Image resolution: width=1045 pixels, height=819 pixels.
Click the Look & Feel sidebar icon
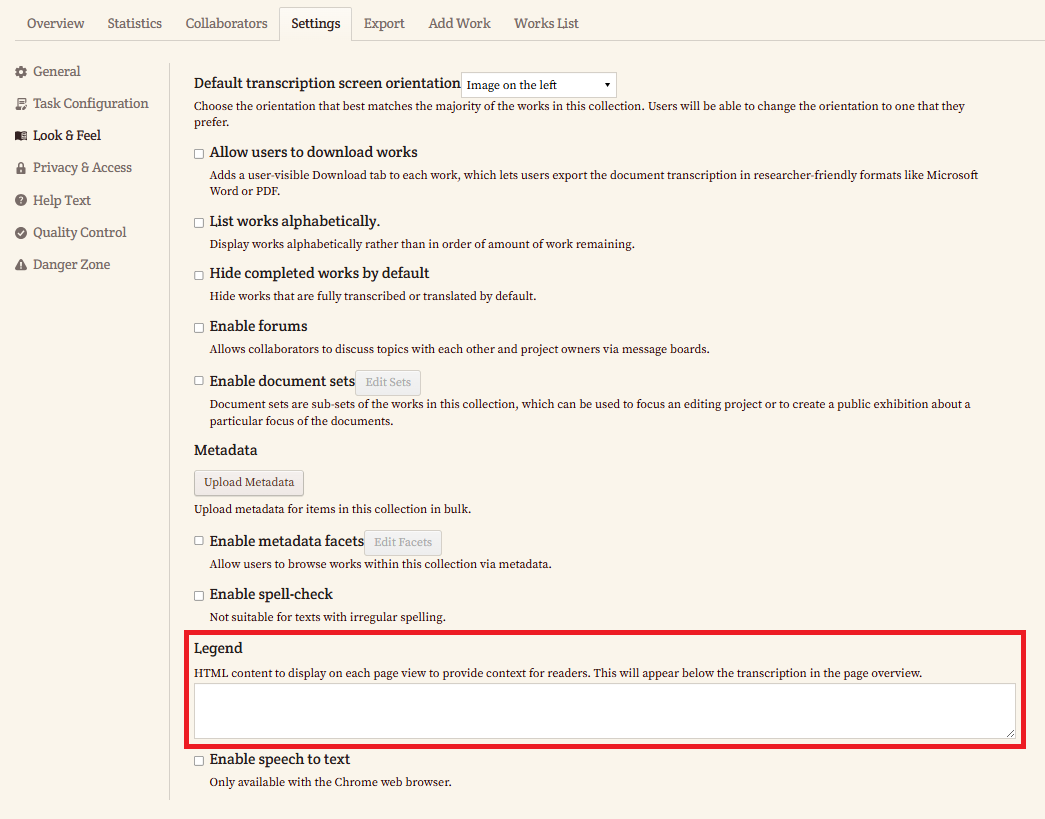(21, 136)
